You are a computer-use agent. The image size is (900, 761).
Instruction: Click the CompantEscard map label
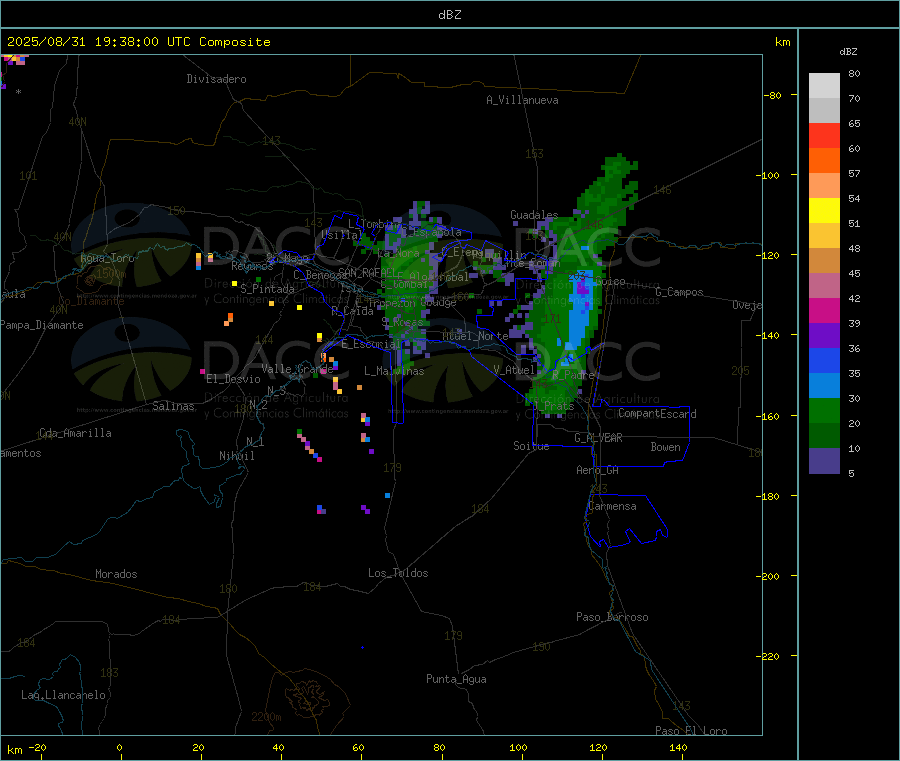657,414
